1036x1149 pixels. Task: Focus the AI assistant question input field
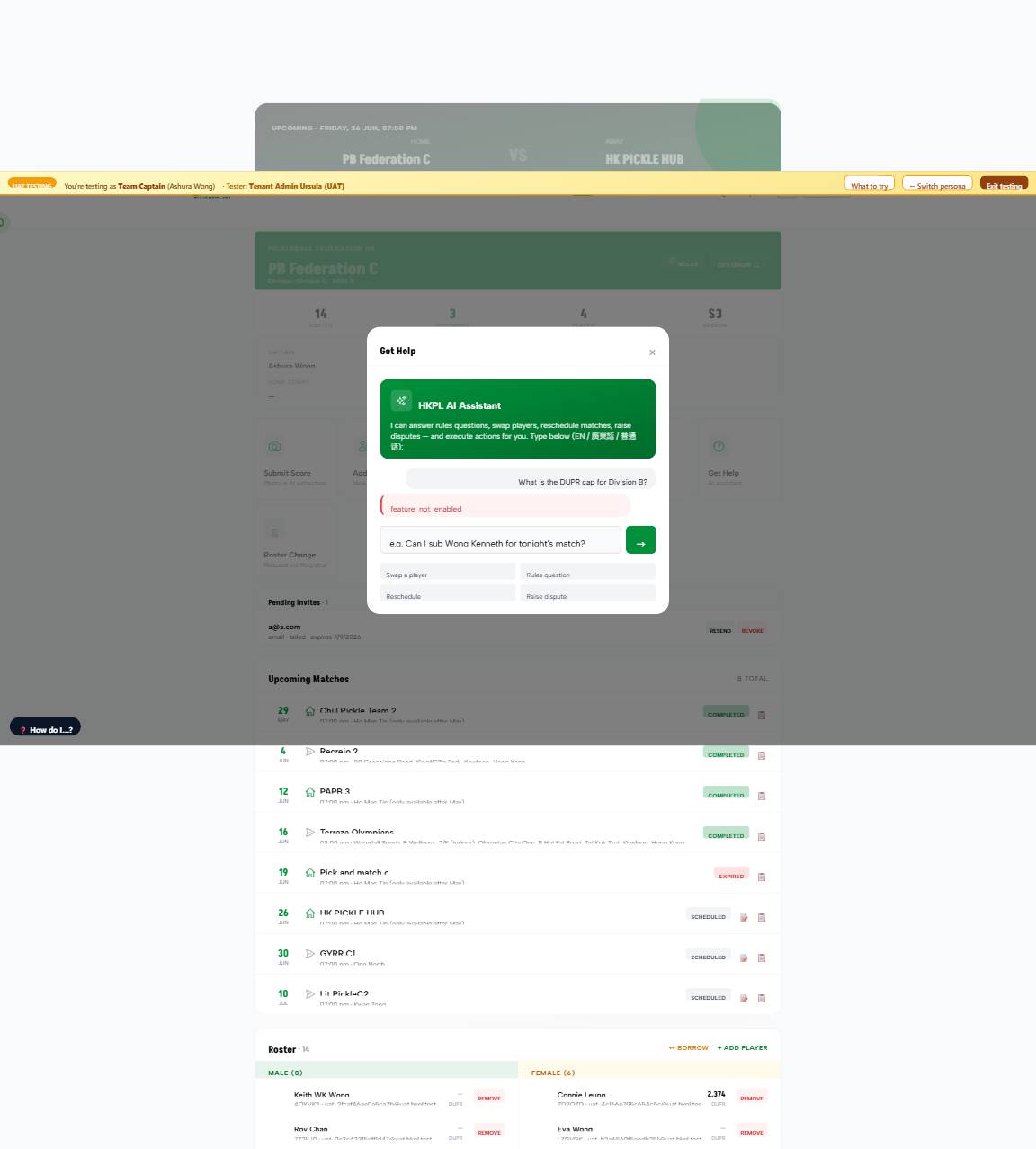pyautogui.click(x=500, y=540)
